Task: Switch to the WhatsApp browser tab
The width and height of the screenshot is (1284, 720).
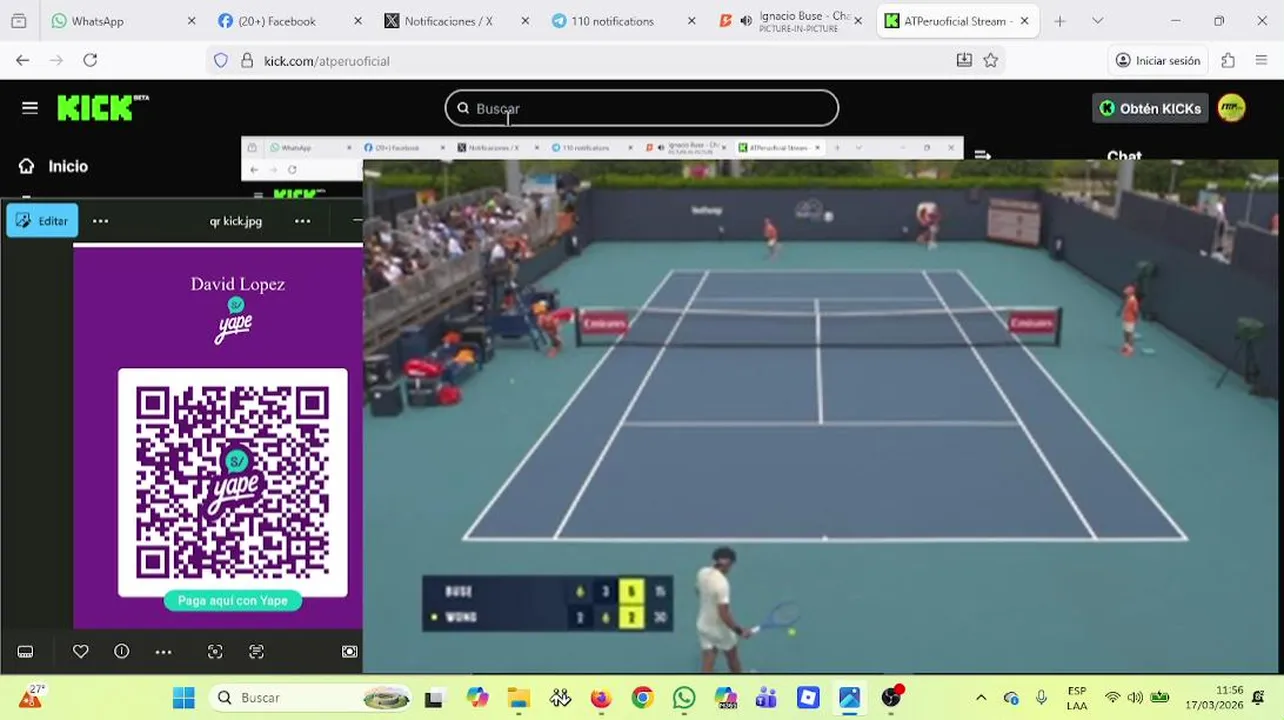Action: [123, 21]
